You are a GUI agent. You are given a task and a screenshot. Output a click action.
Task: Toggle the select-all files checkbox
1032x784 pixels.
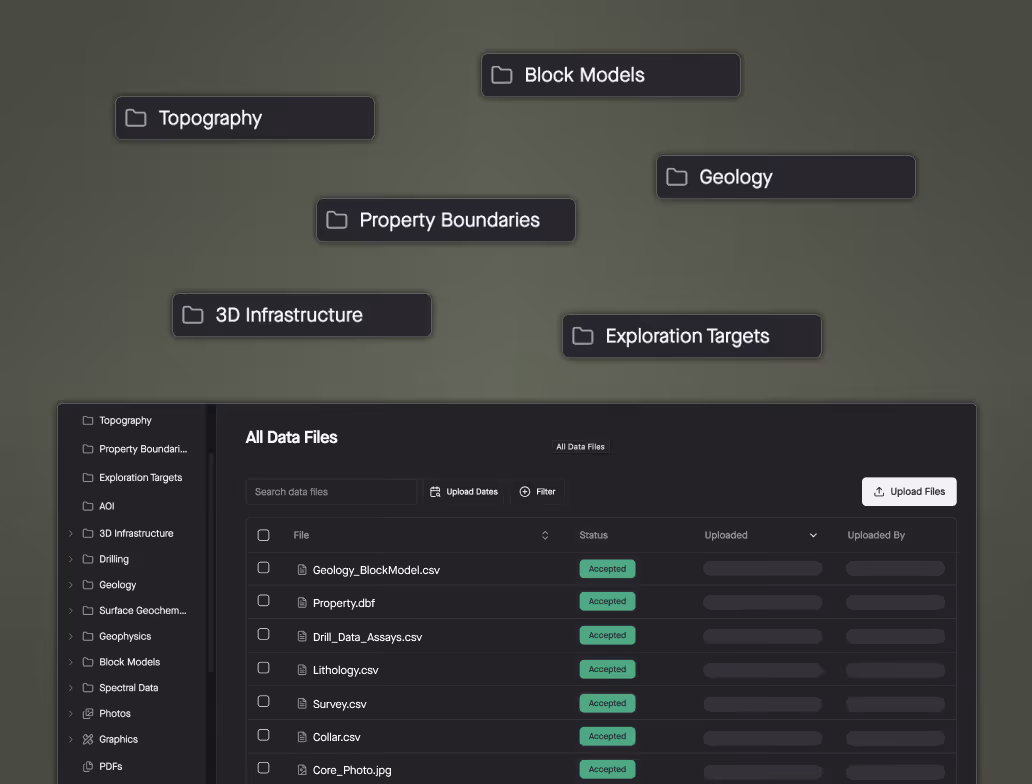[263, 535]
